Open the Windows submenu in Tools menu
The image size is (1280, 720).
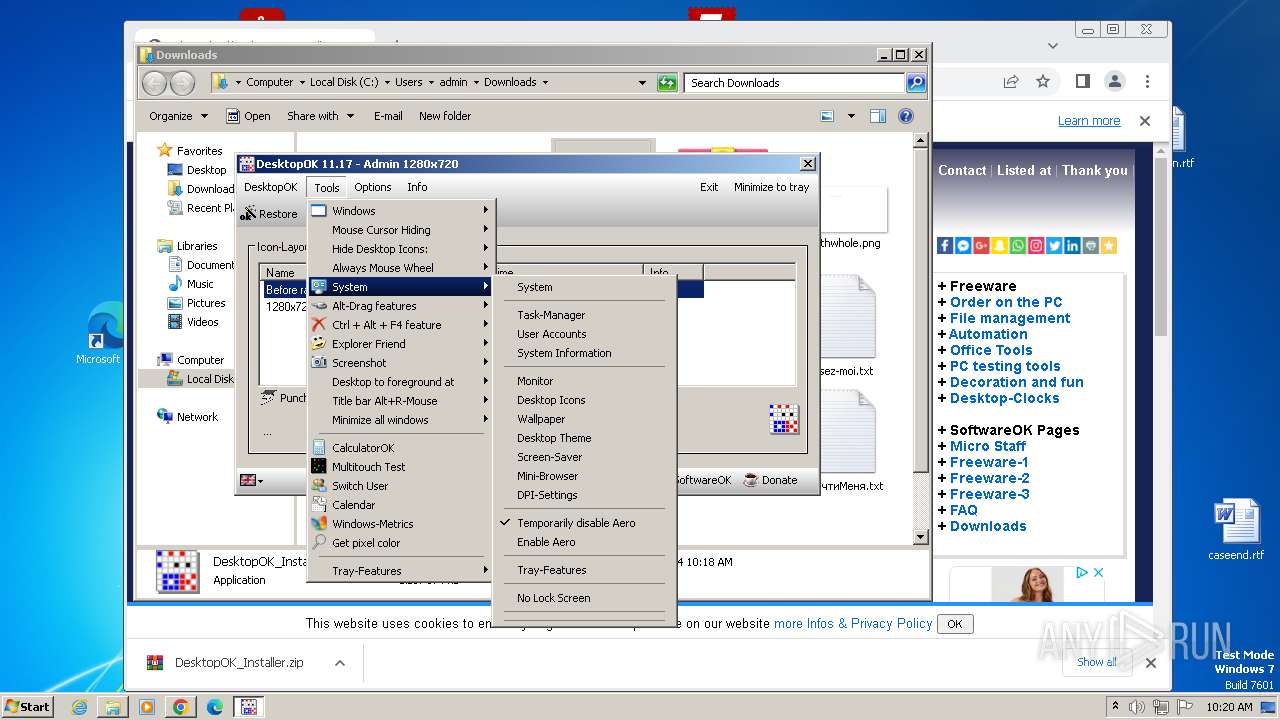coord(401,211)
